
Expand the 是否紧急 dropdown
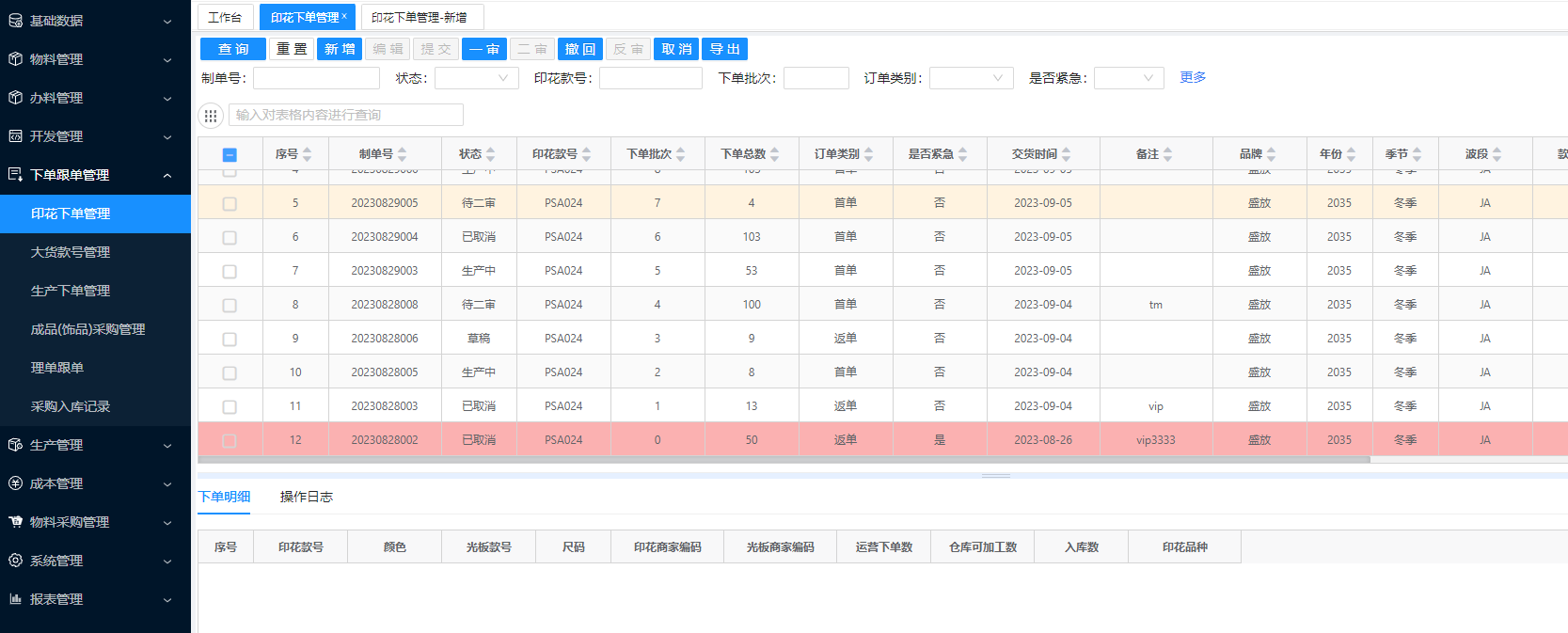tap(1129, 78)
